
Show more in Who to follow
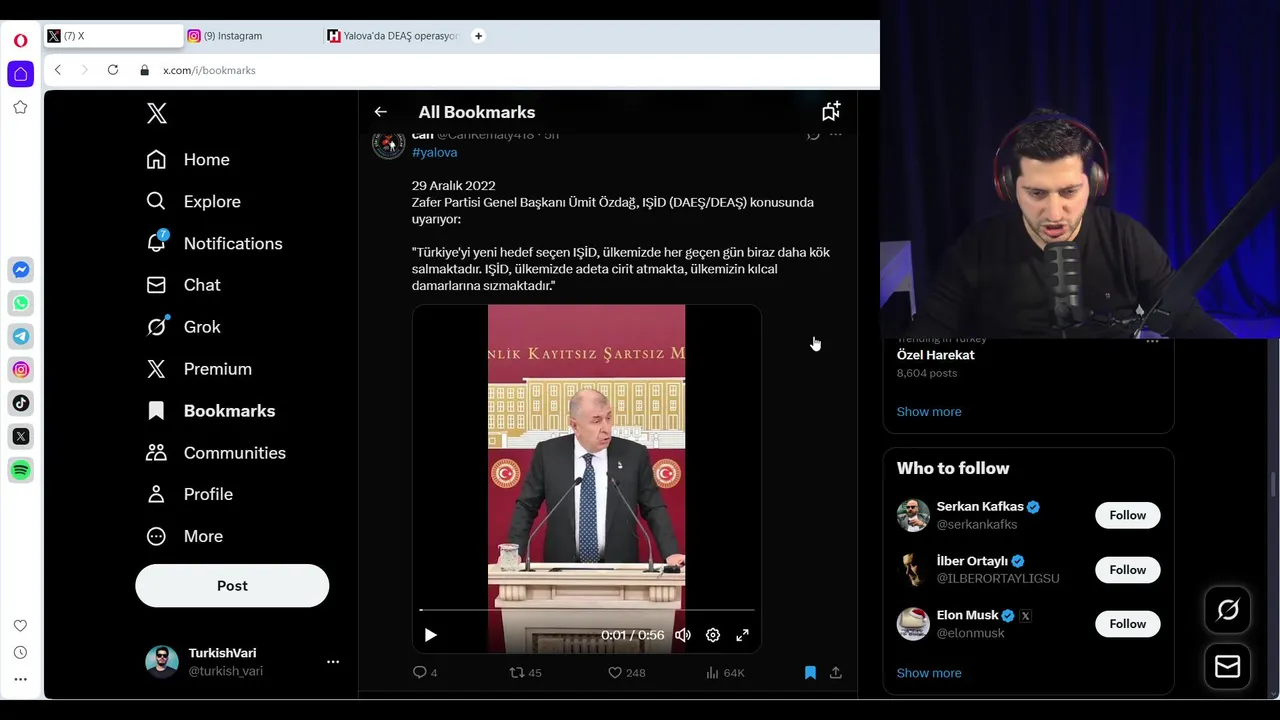[929, 673]
